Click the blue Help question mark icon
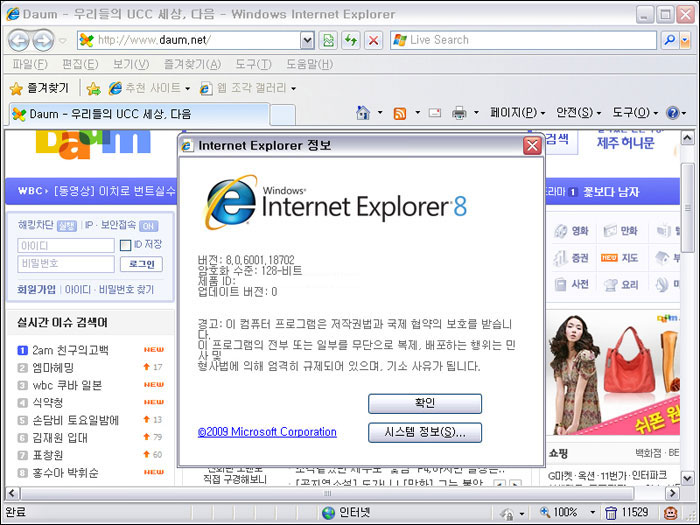700x525 pixels. tap(672, 113)
